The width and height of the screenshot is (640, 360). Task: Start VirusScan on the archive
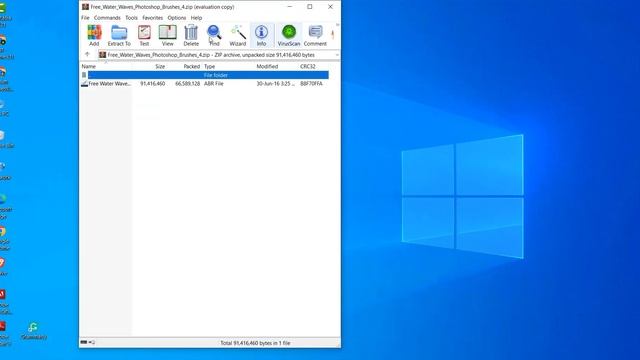[289, 35]
